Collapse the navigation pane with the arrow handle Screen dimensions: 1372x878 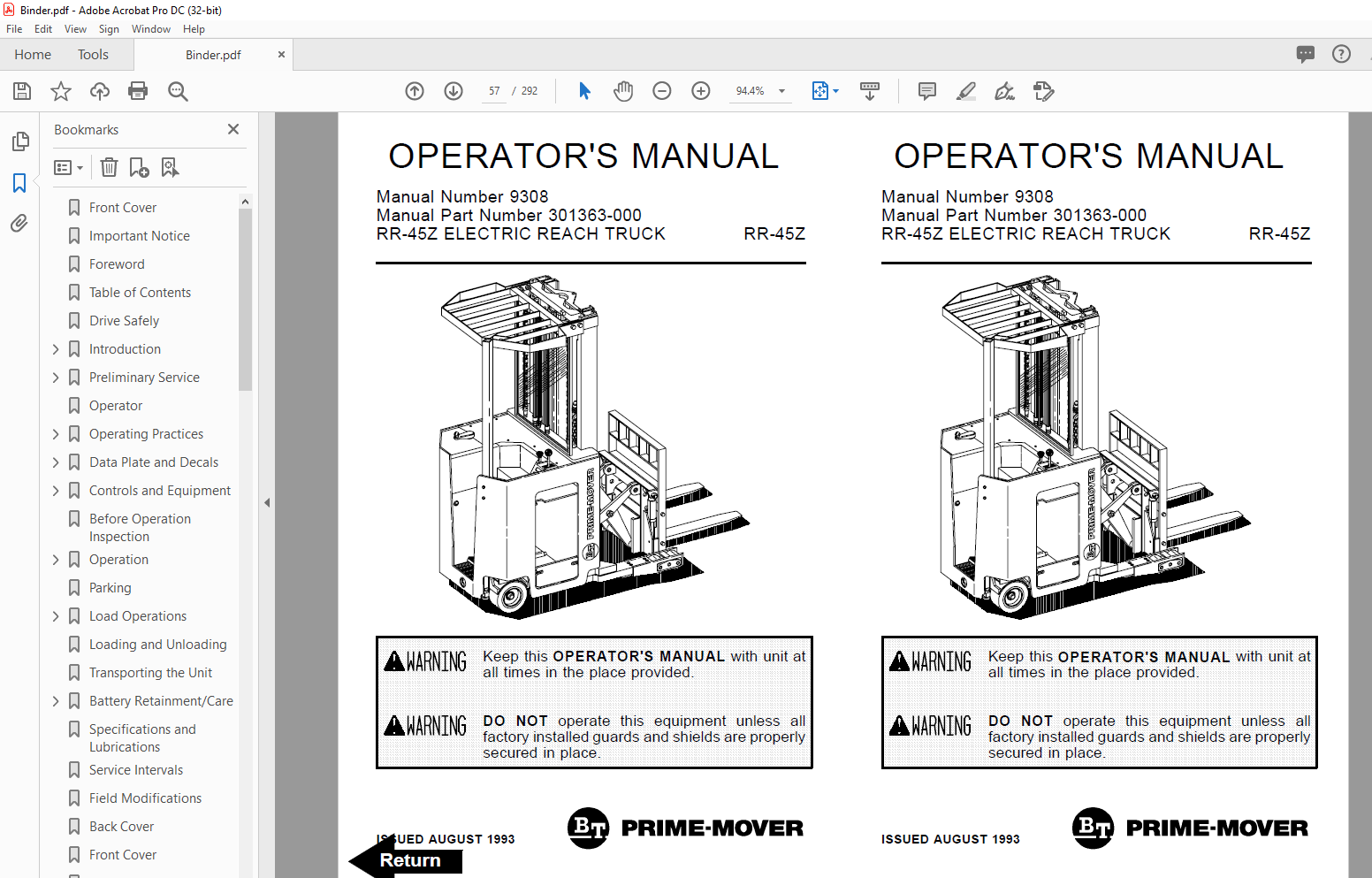pos(267,502)
